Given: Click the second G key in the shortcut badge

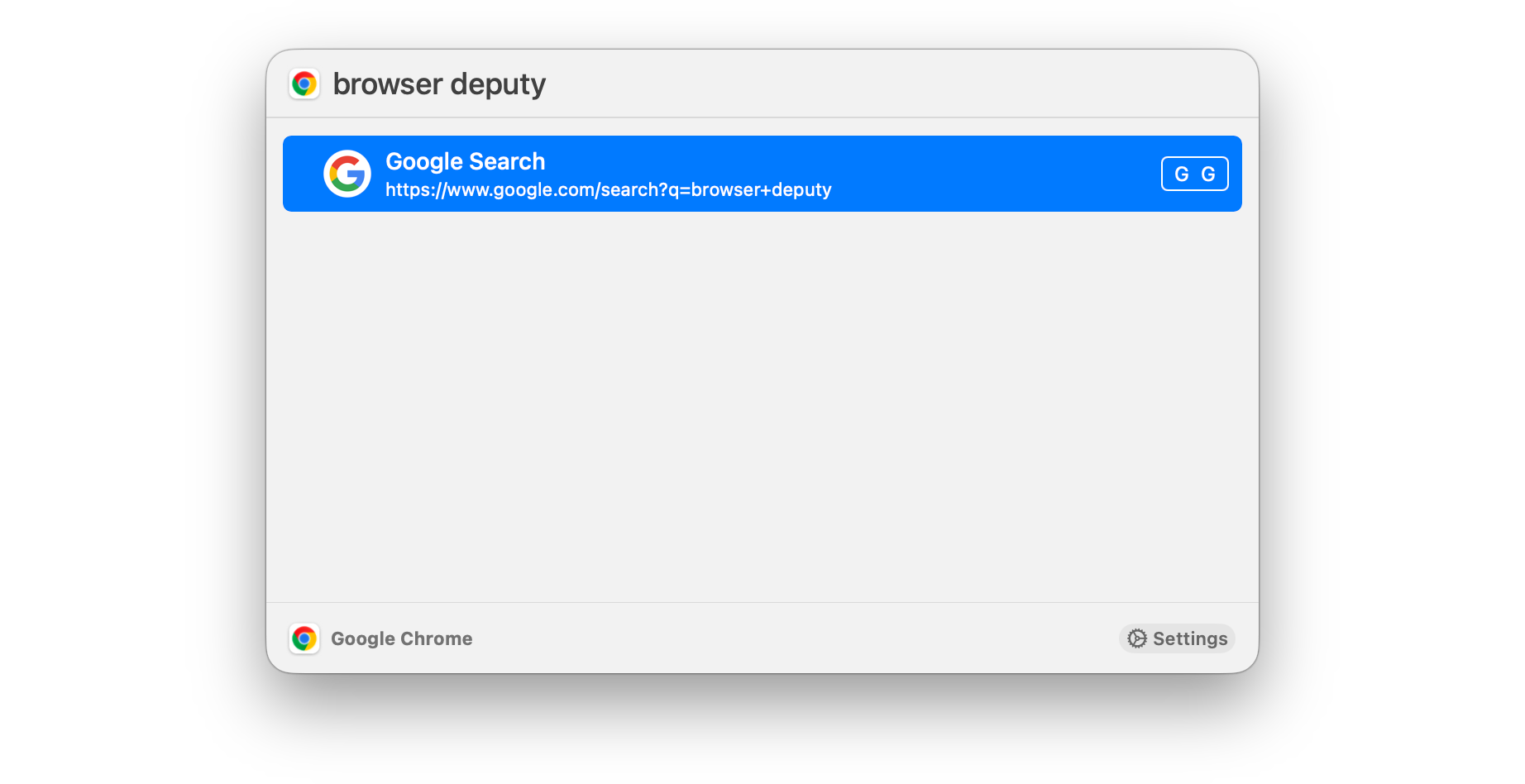Looking at the screenshot, I should click(1208, 174).
